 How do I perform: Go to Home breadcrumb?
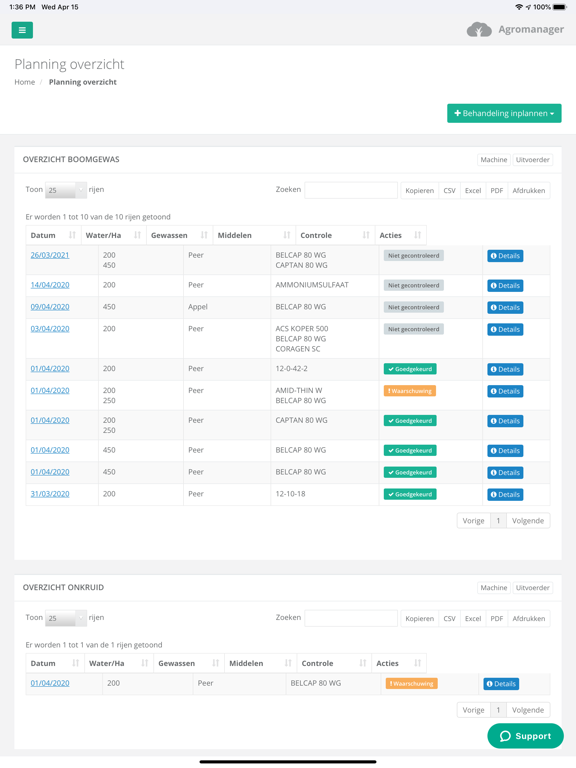click(x=24, y=82)
